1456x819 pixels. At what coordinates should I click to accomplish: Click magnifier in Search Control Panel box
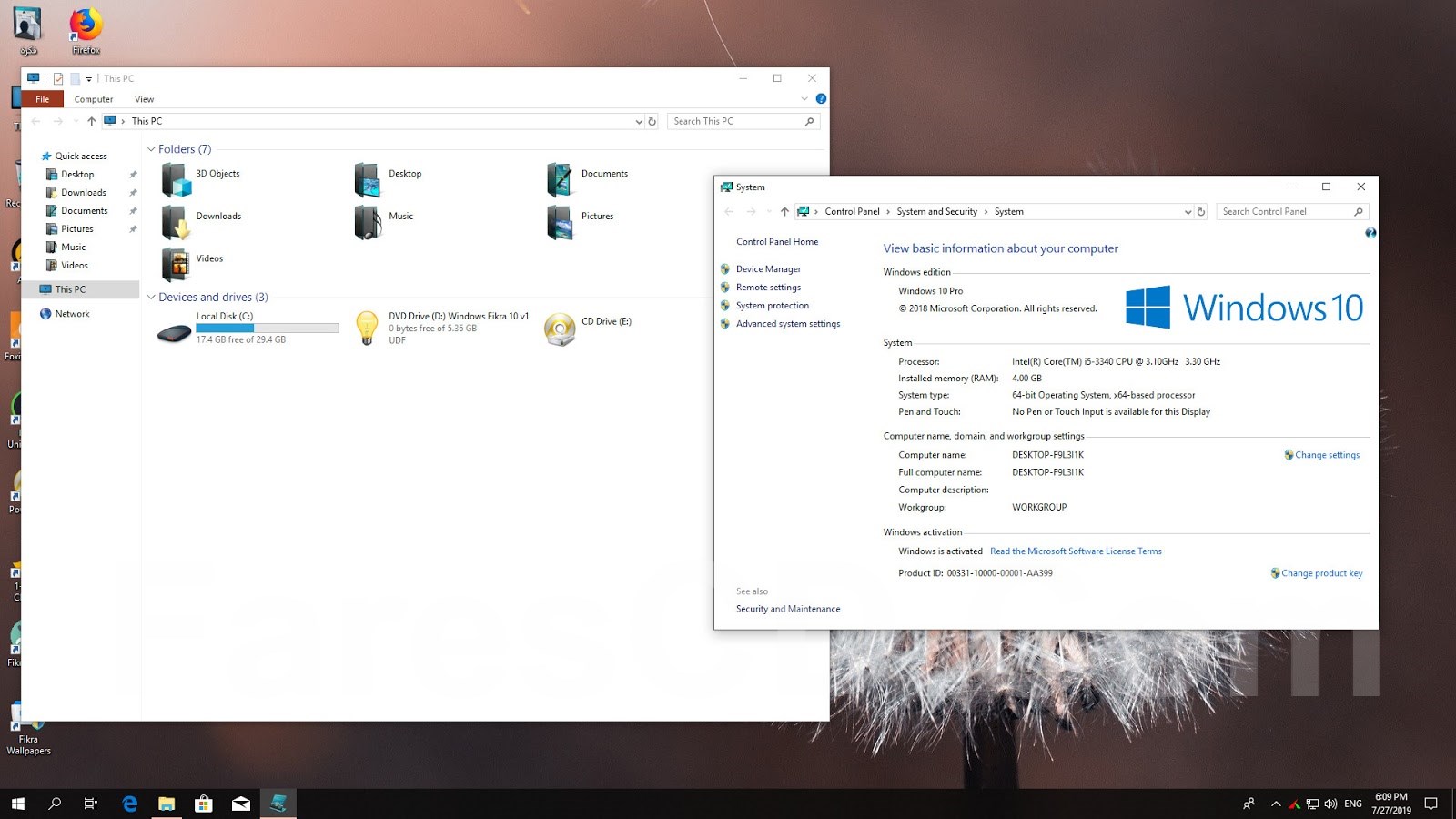point(1359,211)
